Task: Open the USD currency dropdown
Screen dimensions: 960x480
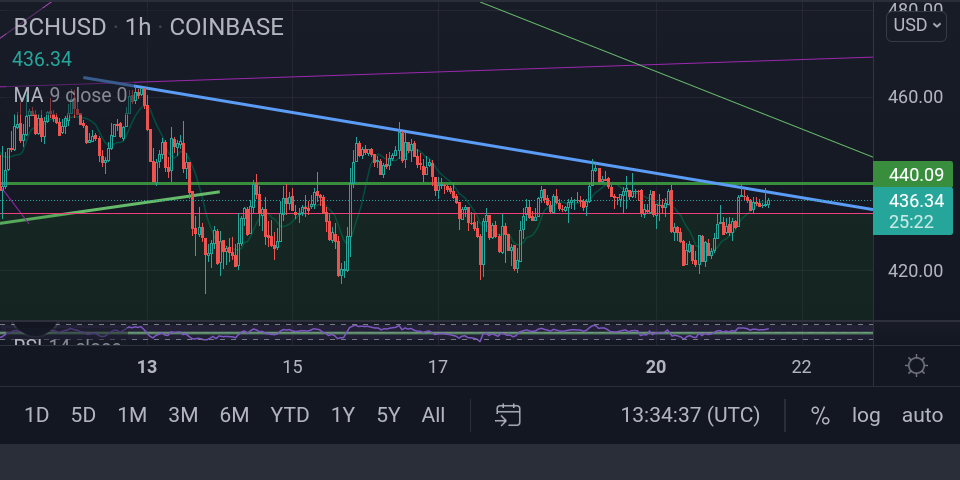Action: click(x=916, y=26)
